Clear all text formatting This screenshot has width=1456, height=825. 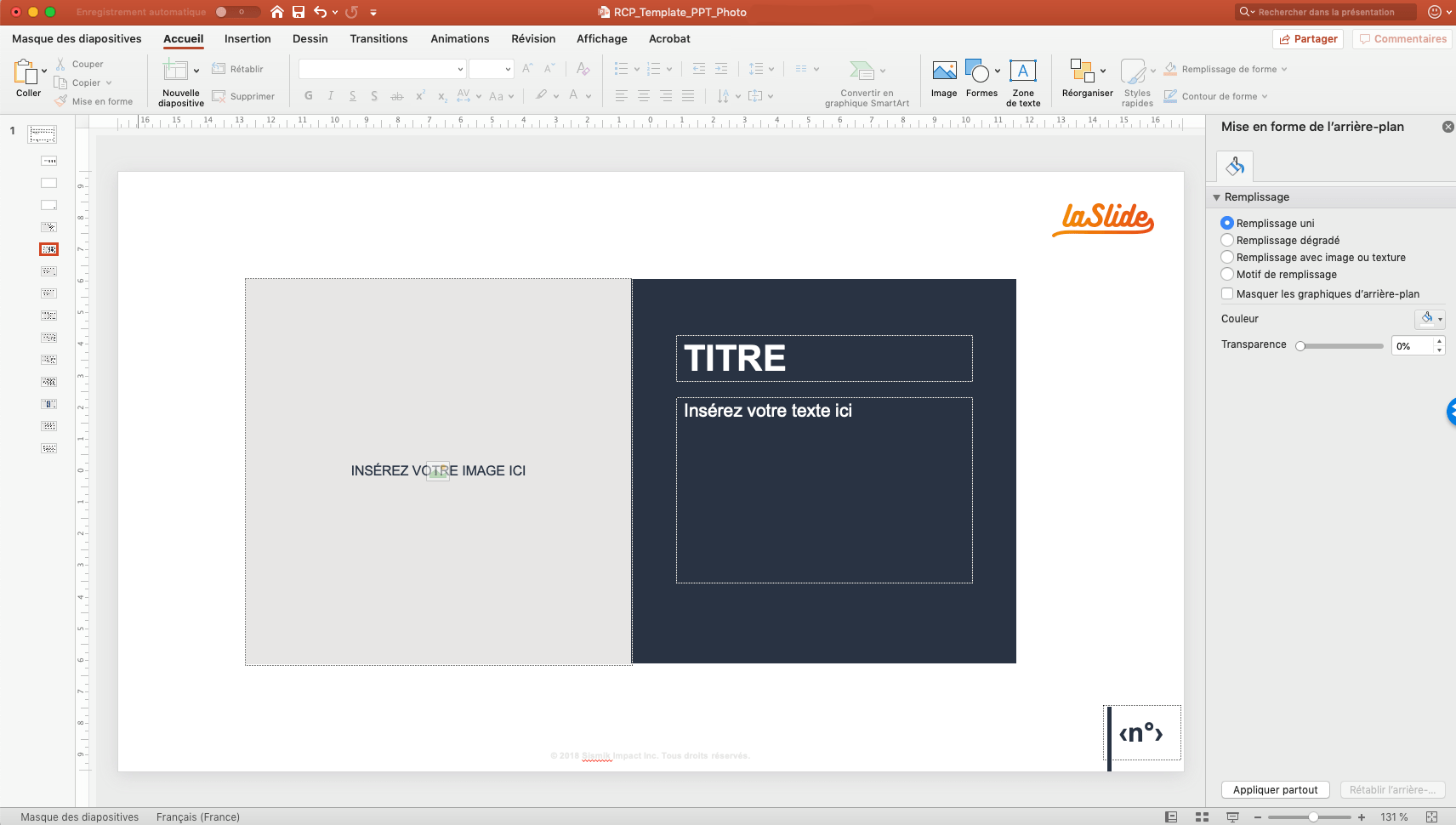(x=583, y=69)
